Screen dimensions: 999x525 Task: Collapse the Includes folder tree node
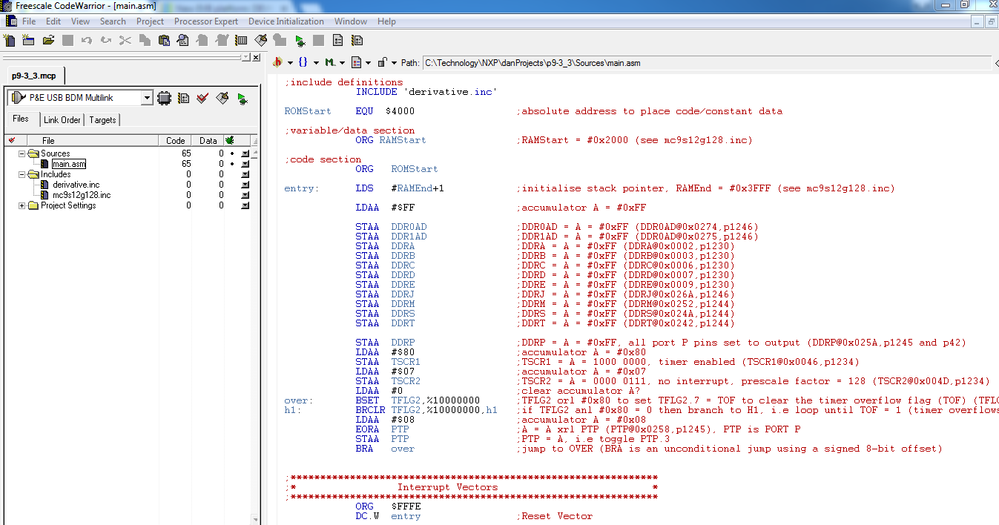tap(22, 174)
